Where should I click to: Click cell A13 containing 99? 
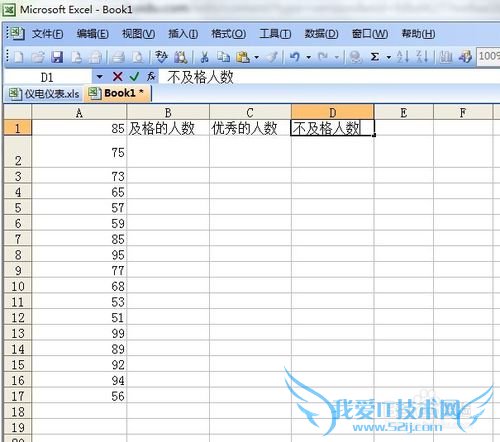79,333
